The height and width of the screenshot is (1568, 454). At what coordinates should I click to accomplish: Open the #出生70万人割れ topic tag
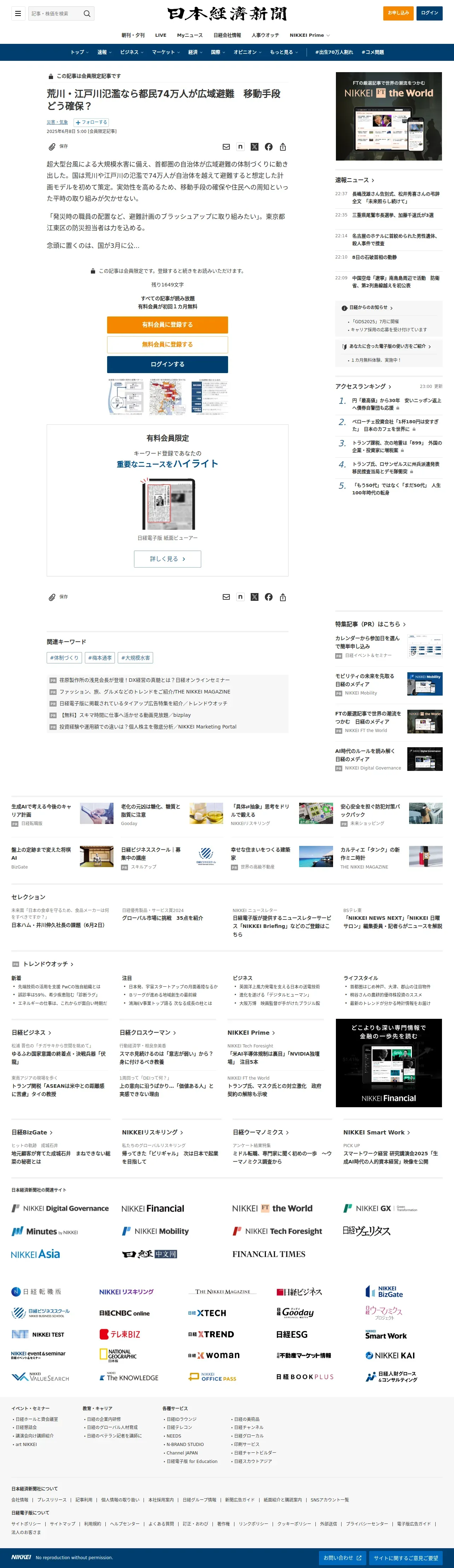[x=334, y=52]
